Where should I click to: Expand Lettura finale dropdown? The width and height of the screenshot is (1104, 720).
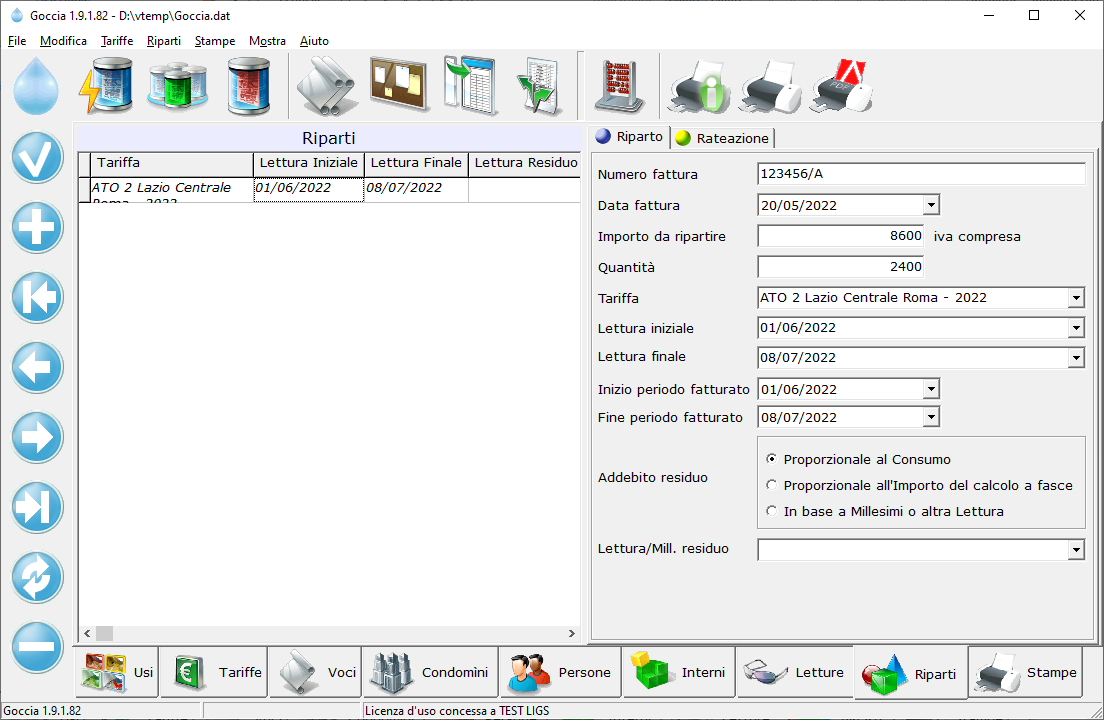point(1076,358)
